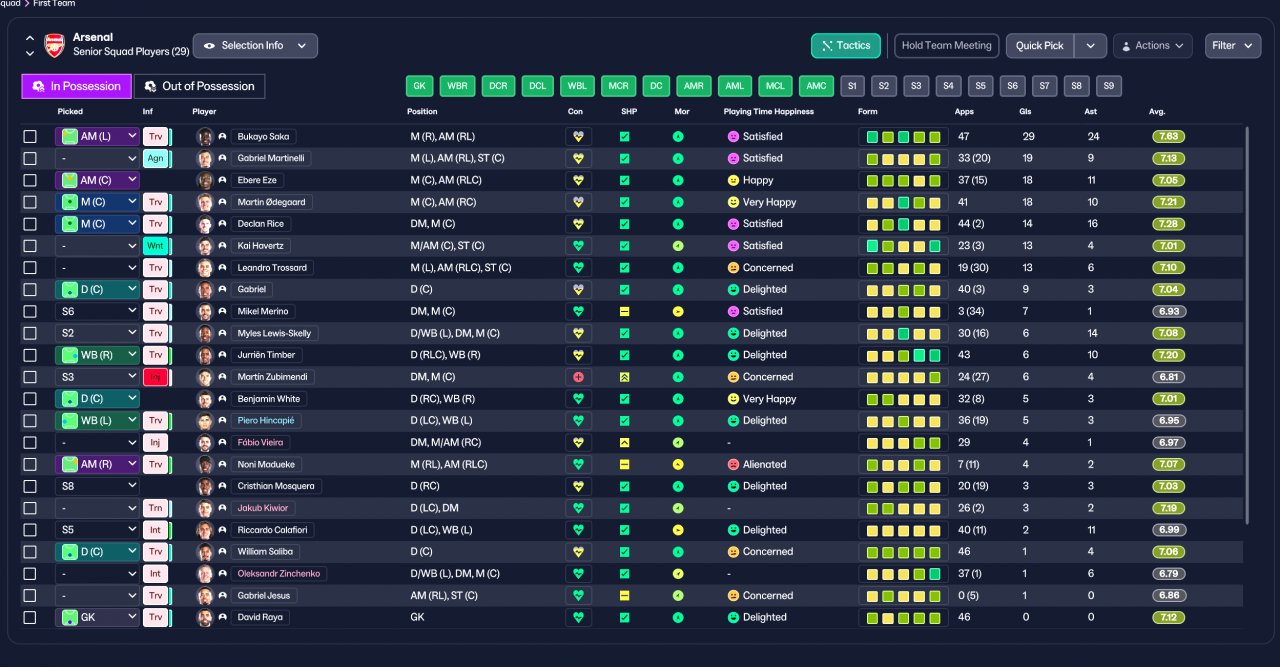Tick the checkbox for Declan Rice

tap(30, 224)
